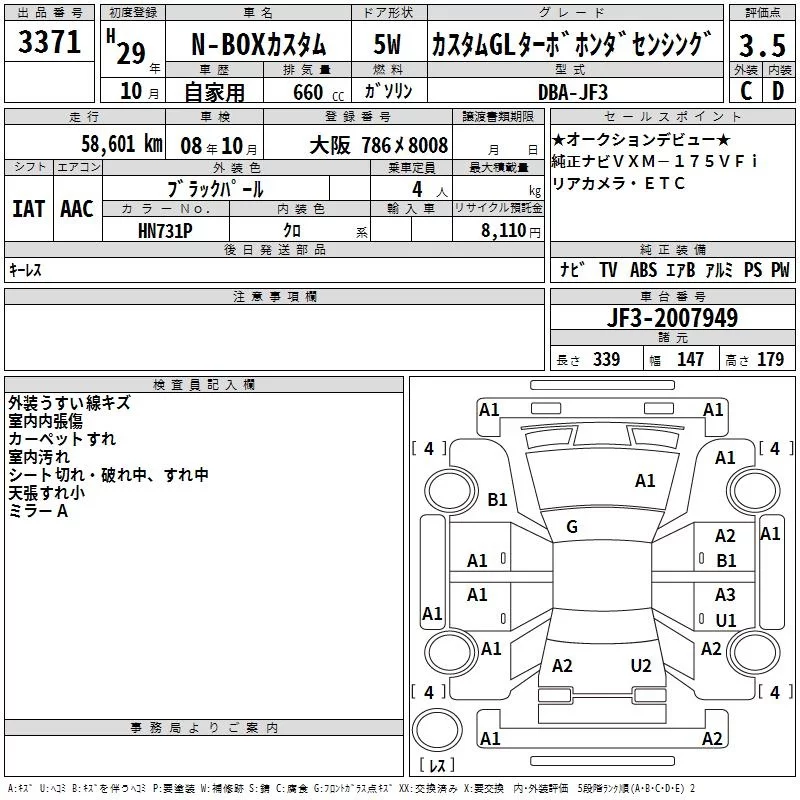
Task: Click the DBA-JF3 model type
Action: click(572, 92)
